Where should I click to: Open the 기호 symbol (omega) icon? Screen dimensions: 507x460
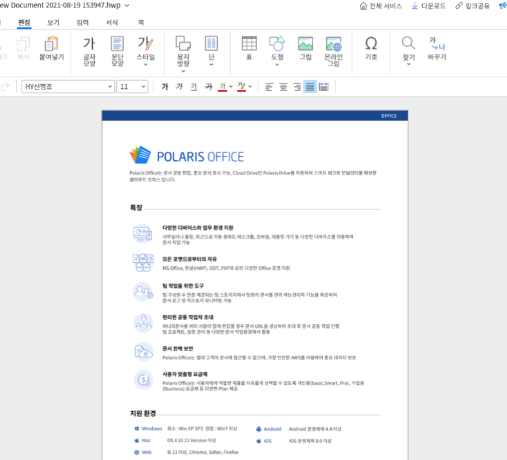(x=371, y=48)
